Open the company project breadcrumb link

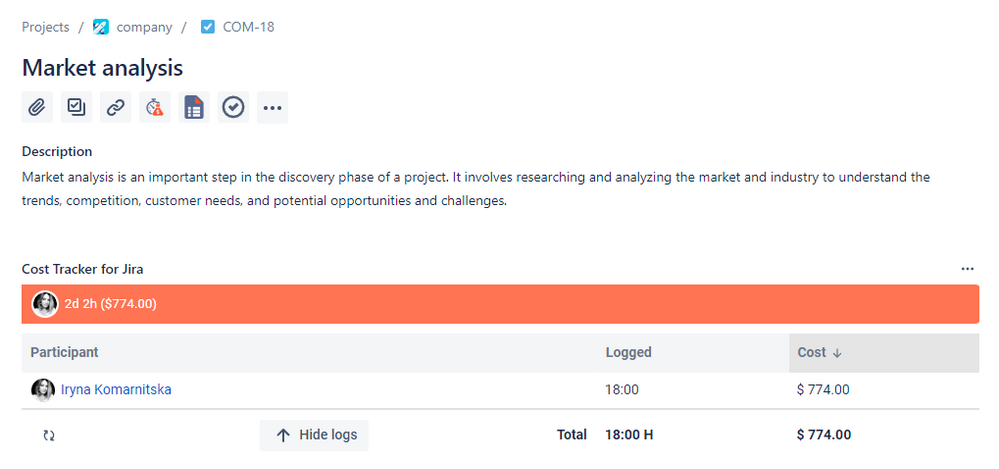tap(144, 27)
